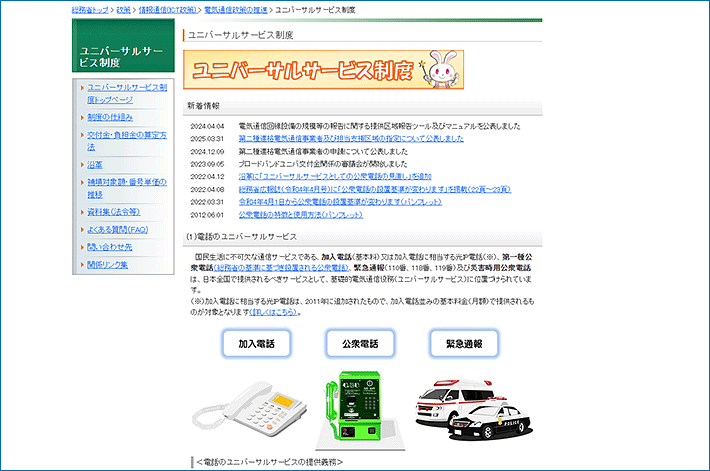
Task: Open ユニバーサルサービス制度トップページ in the sidebar
Action: click(127, 93)
